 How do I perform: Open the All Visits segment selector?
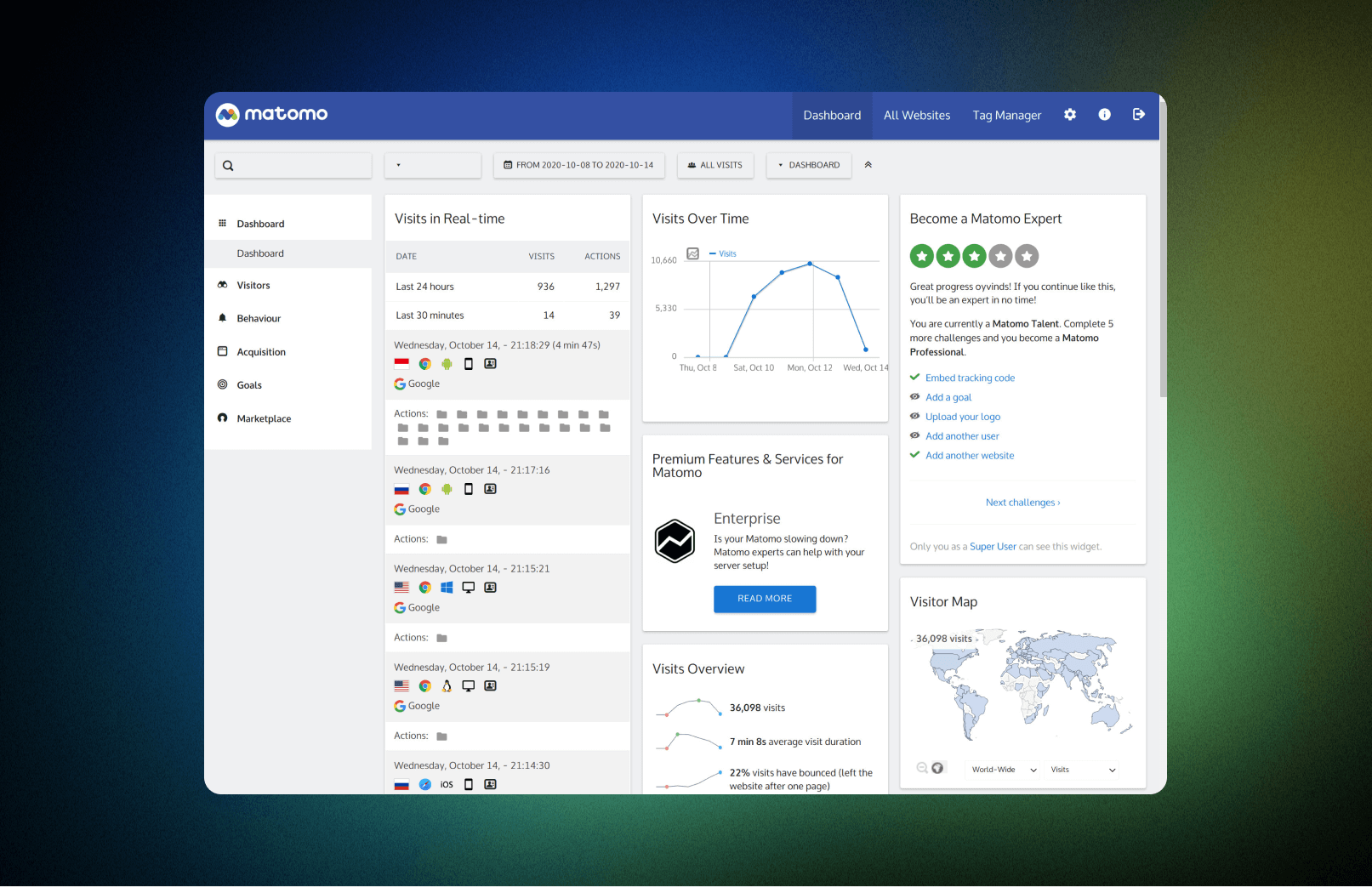(715, 166)
